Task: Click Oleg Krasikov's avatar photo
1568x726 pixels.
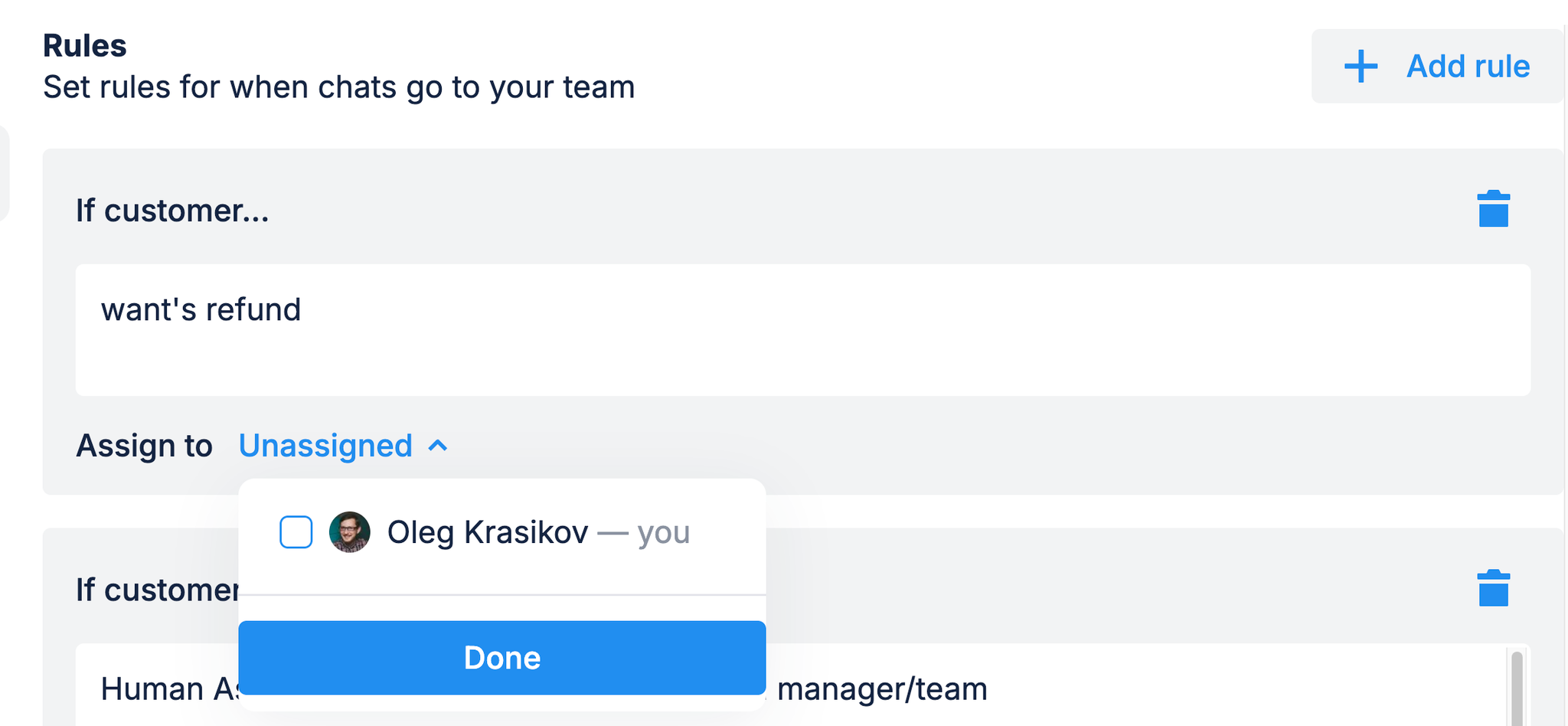Action: (x=350, y=532)
